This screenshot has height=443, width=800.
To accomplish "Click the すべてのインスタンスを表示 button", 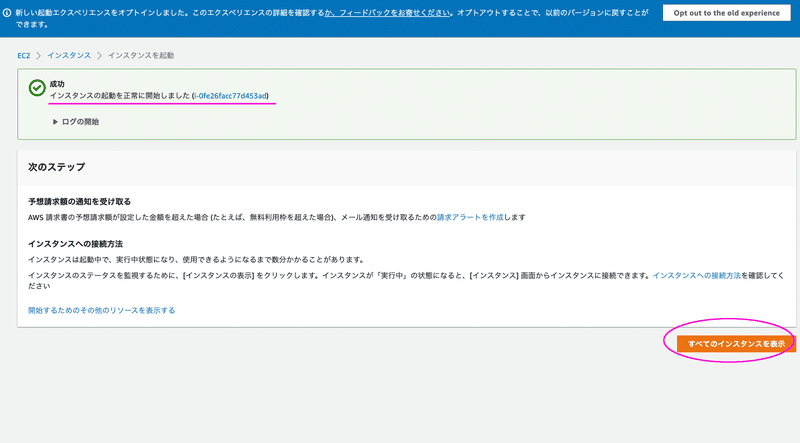I will (x=736, y=343).
